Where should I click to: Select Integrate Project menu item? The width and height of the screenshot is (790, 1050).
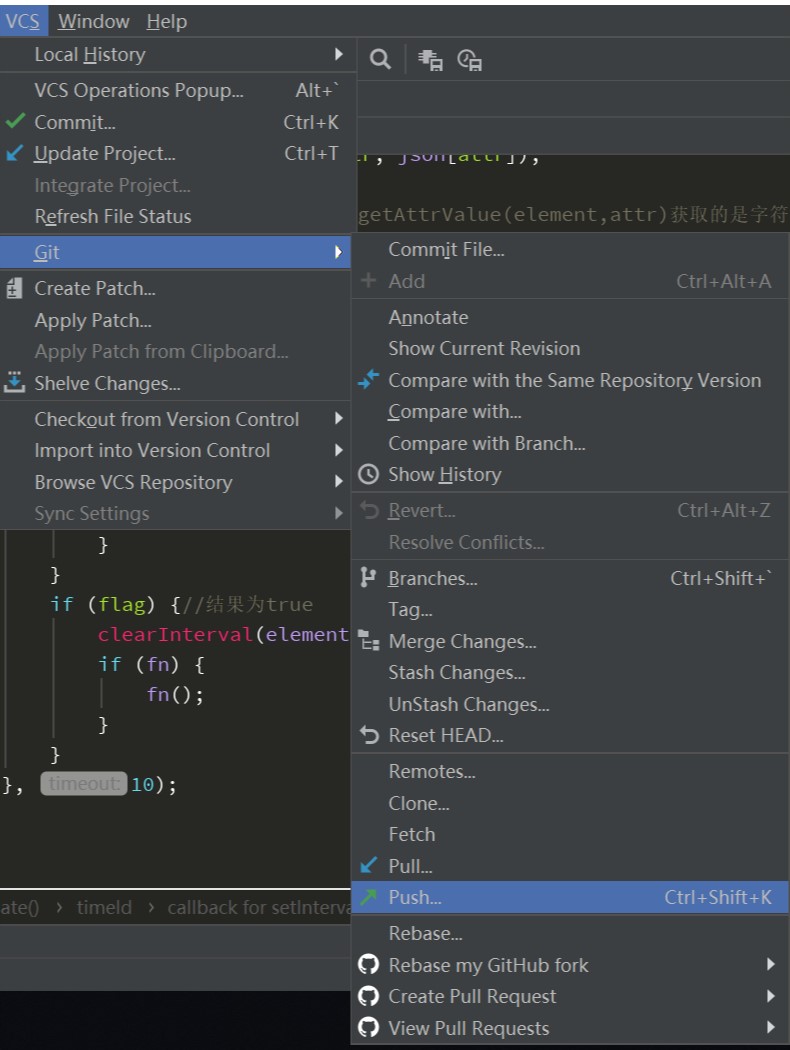coord(175,185)
